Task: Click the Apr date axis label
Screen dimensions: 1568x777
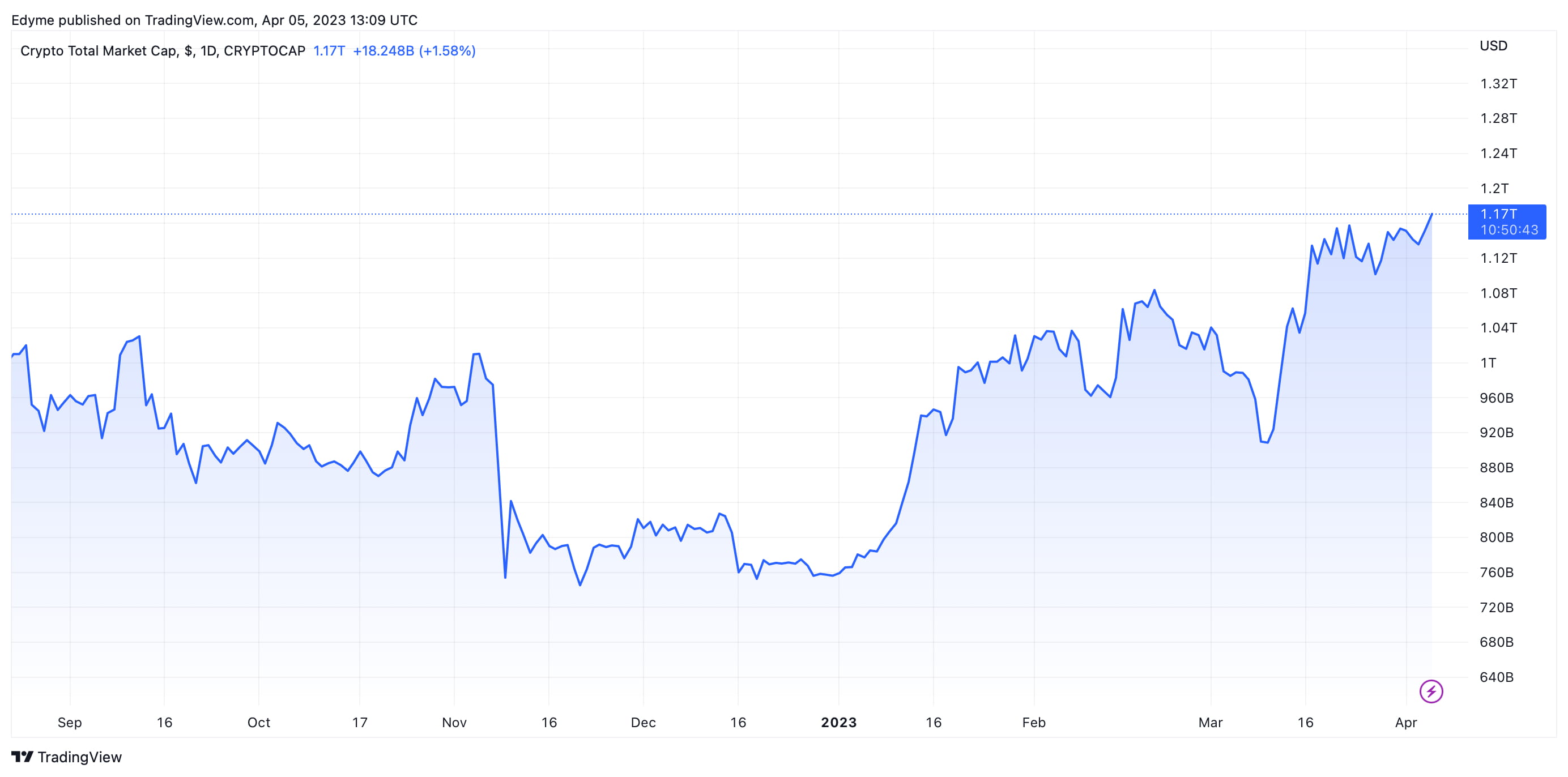Action: click(1405, 722)
